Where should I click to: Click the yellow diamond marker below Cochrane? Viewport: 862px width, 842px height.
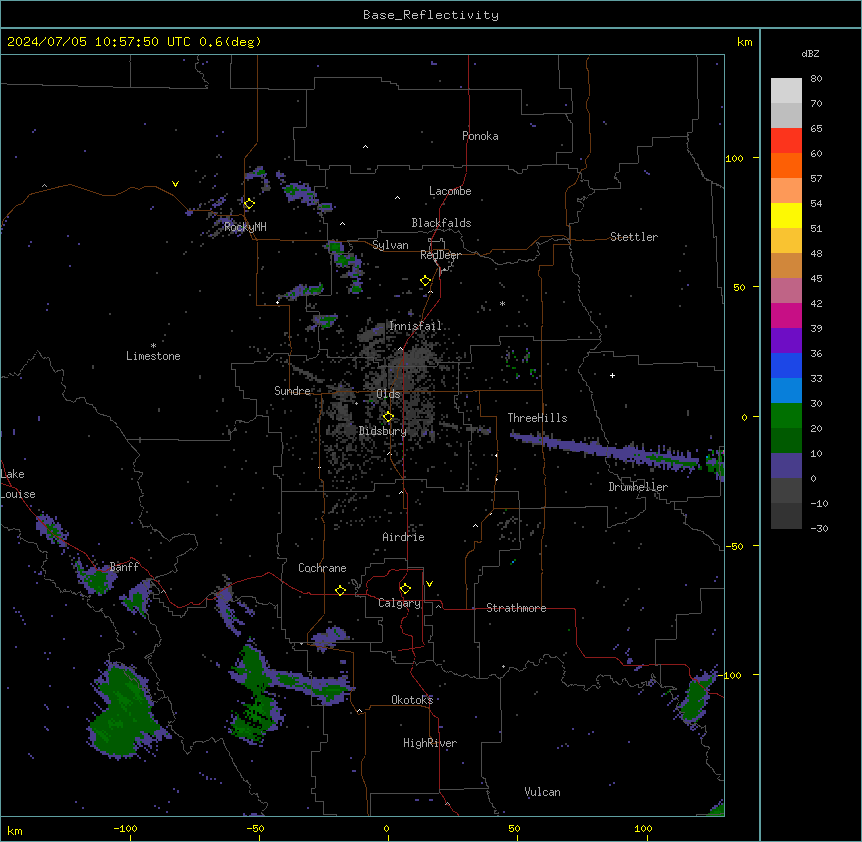340,590
